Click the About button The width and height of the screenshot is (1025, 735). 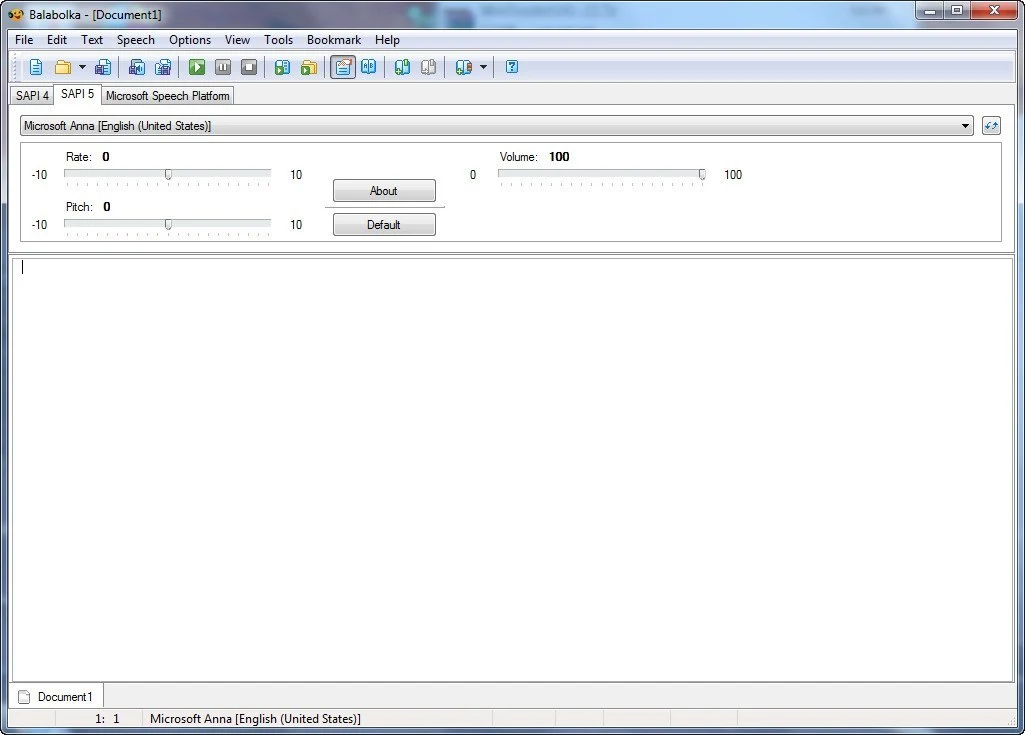pyautogui.click(x=384, y=190)
